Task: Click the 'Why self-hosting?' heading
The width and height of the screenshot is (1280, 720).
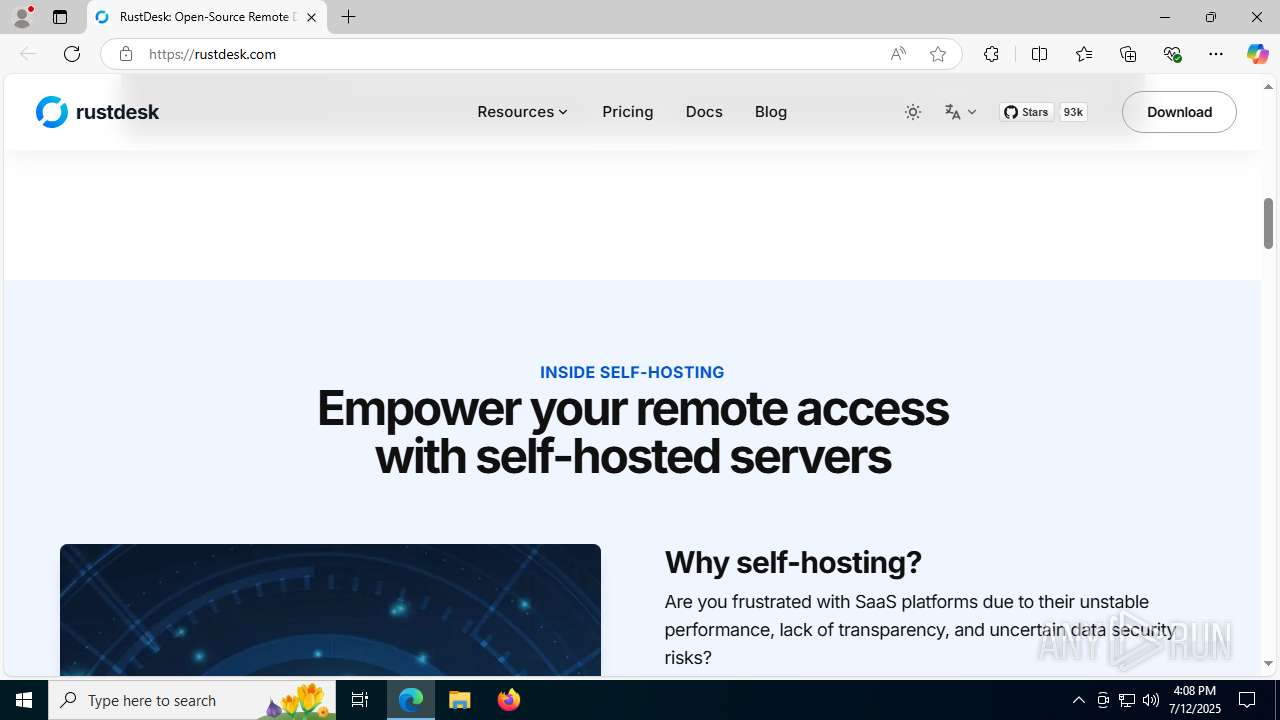Action: tap(793, 562)
